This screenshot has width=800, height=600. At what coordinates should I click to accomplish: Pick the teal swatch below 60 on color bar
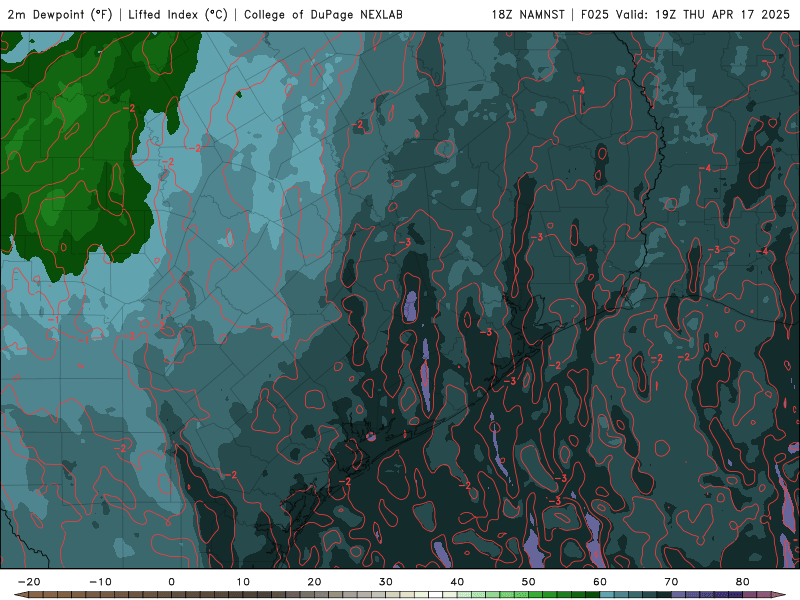[607, 594]
